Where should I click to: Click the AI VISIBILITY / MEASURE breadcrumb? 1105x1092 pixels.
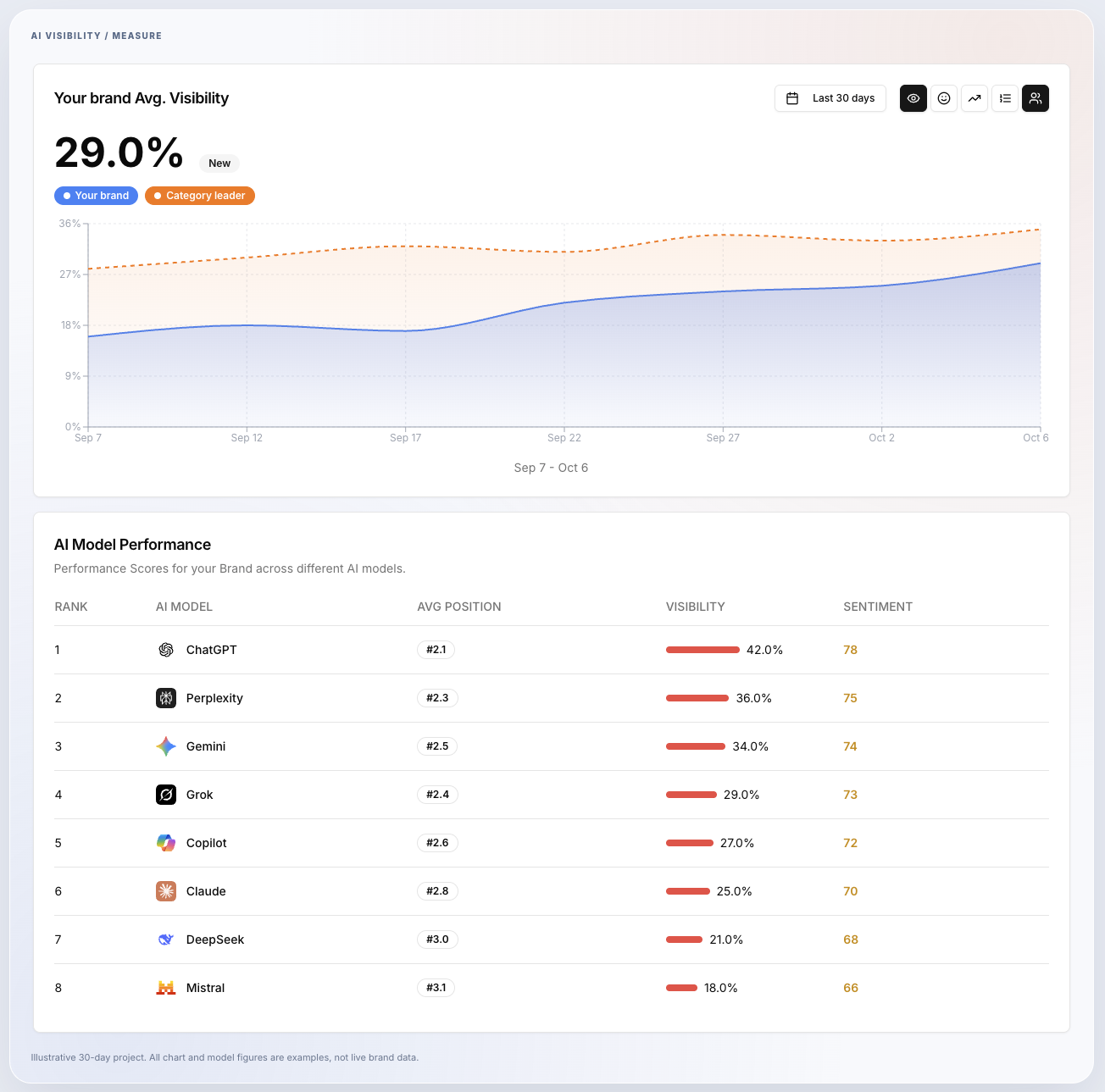coord(97,36)
